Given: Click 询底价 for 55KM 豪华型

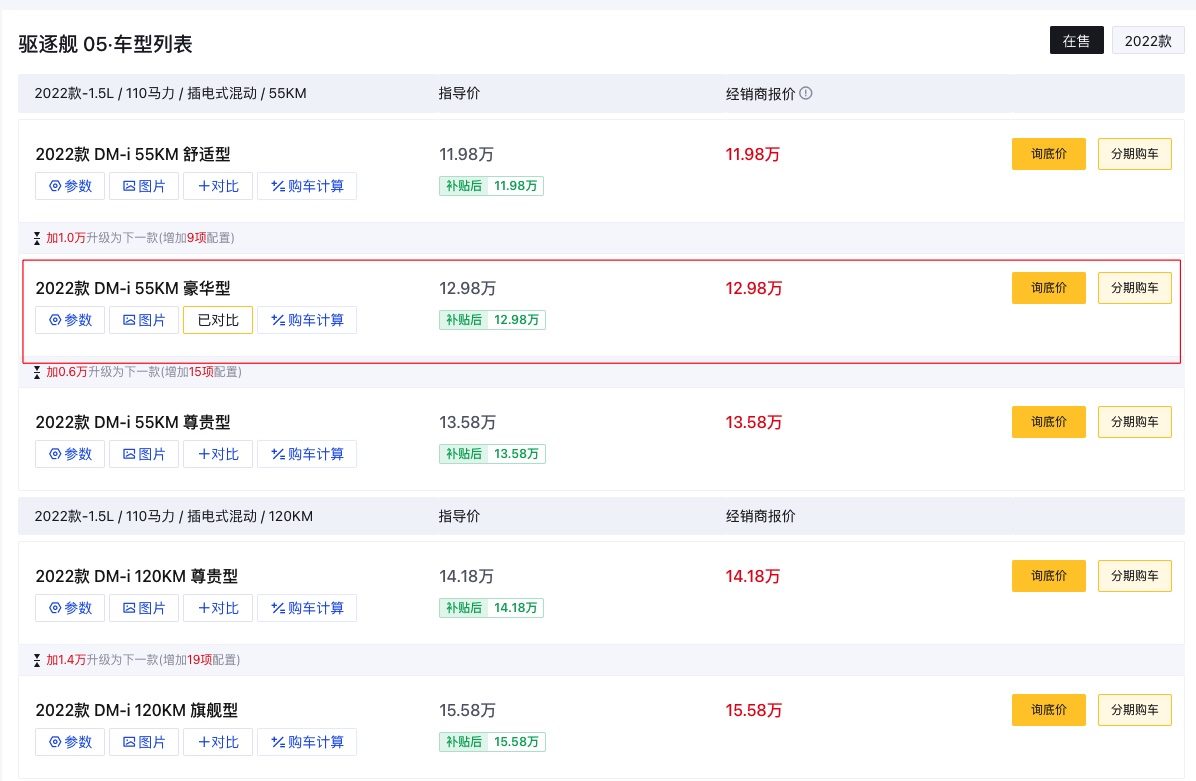Looking at the screenshot, I should click(1049, 288).
